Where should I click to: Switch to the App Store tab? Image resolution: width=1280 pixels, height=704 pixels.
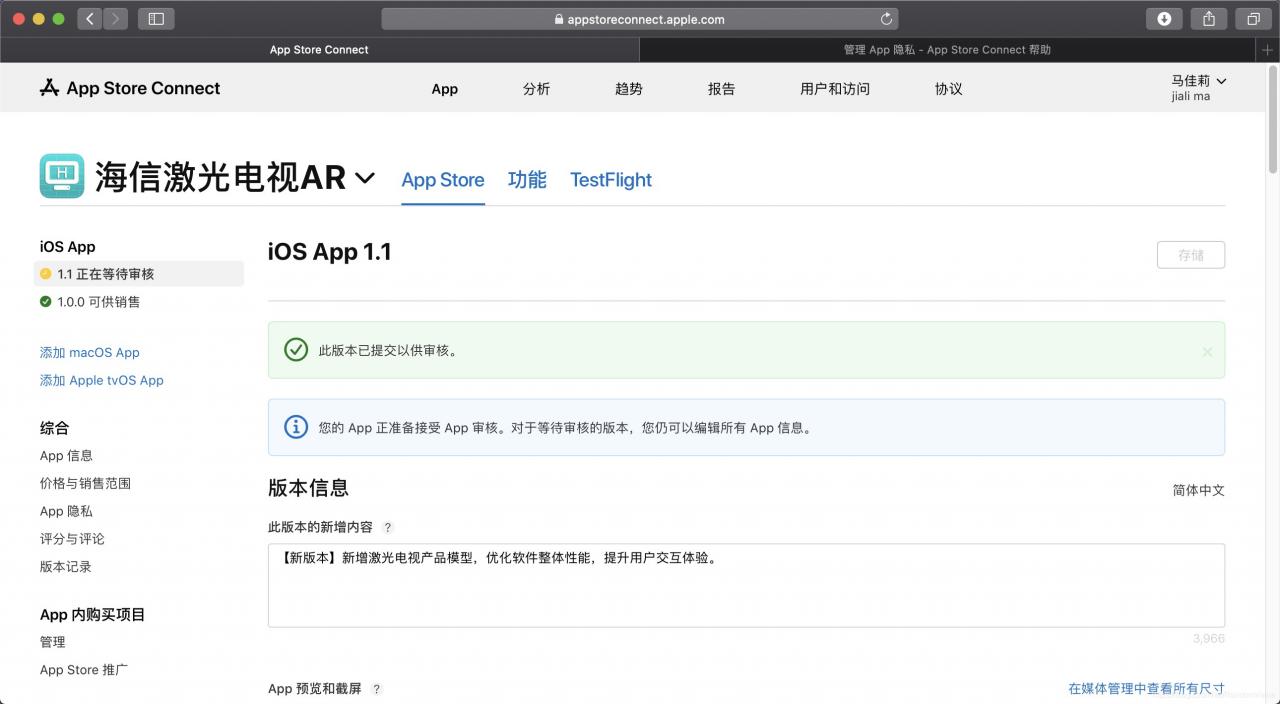coord(443,180)
